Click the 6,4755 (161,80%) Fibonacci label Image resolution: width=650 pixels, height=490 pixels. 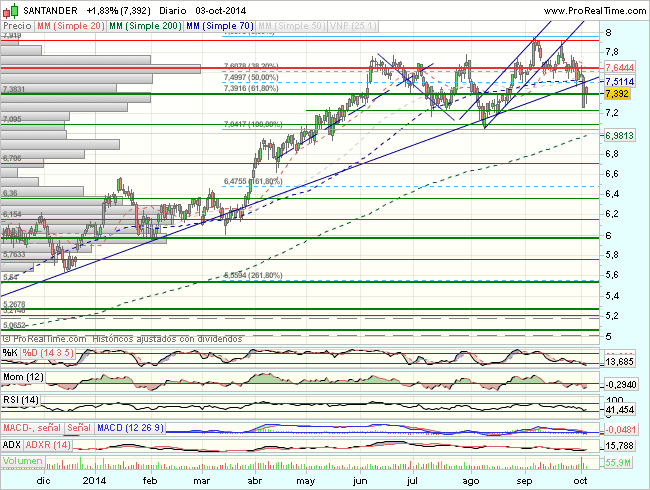click(x=253, y=181)
